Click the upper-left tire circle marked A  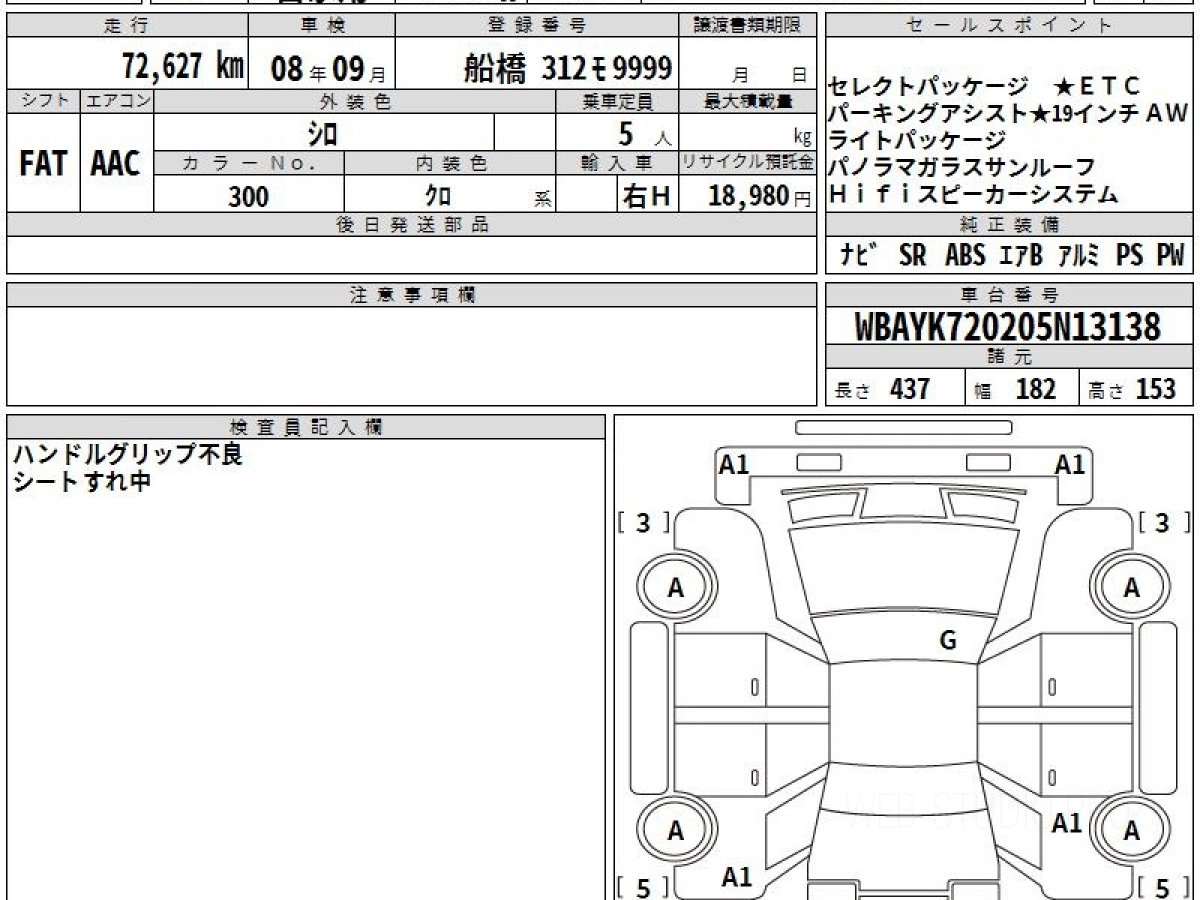point(676,589)
